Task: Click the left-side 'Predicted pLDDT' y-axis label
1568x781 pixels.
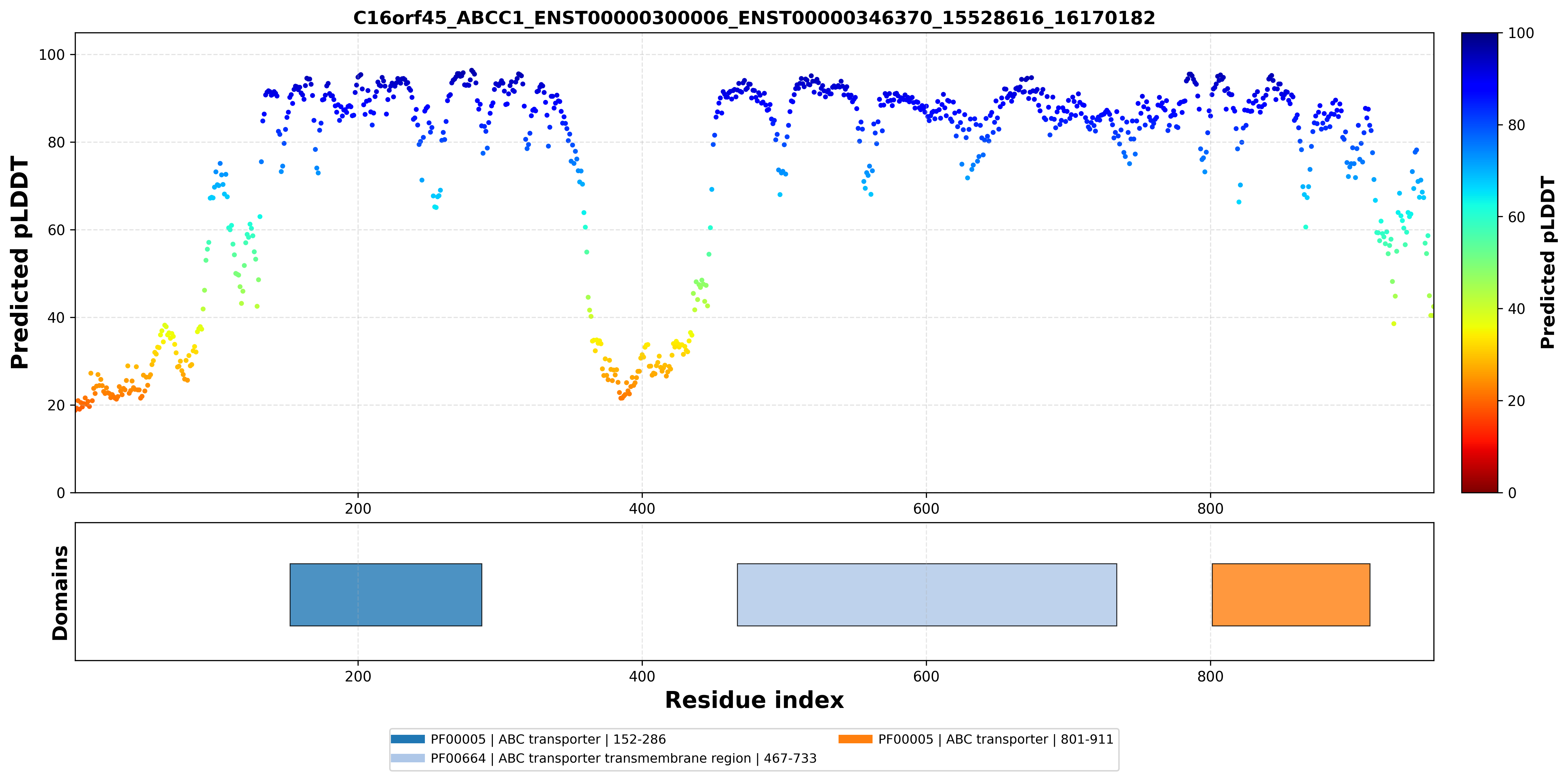Action: (19, 263)
